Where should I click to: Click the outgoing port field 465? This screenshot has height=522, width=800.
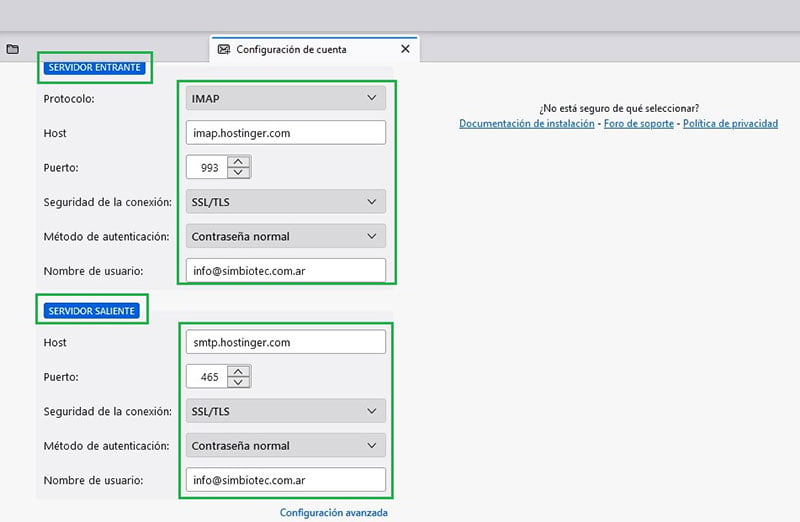[x=207, y=377]
